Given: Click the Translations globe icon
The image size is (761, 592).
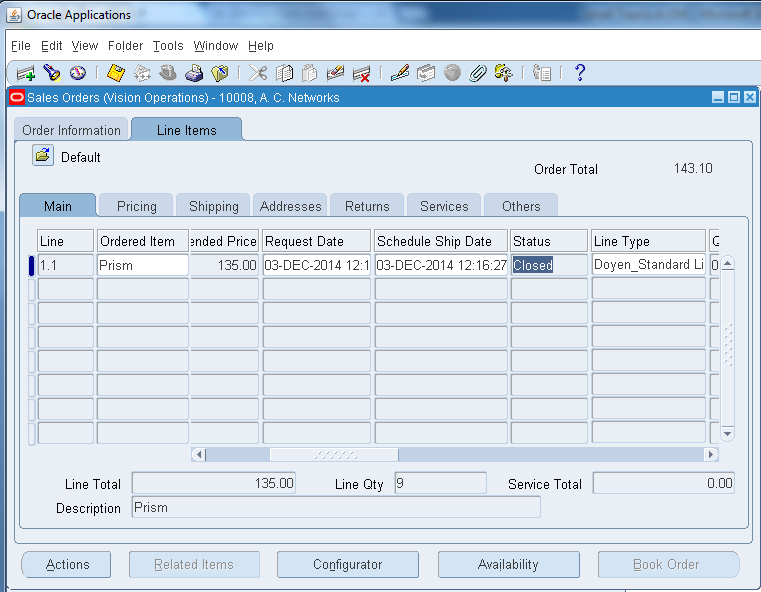Looking at the screenshot, I should 452,73.
